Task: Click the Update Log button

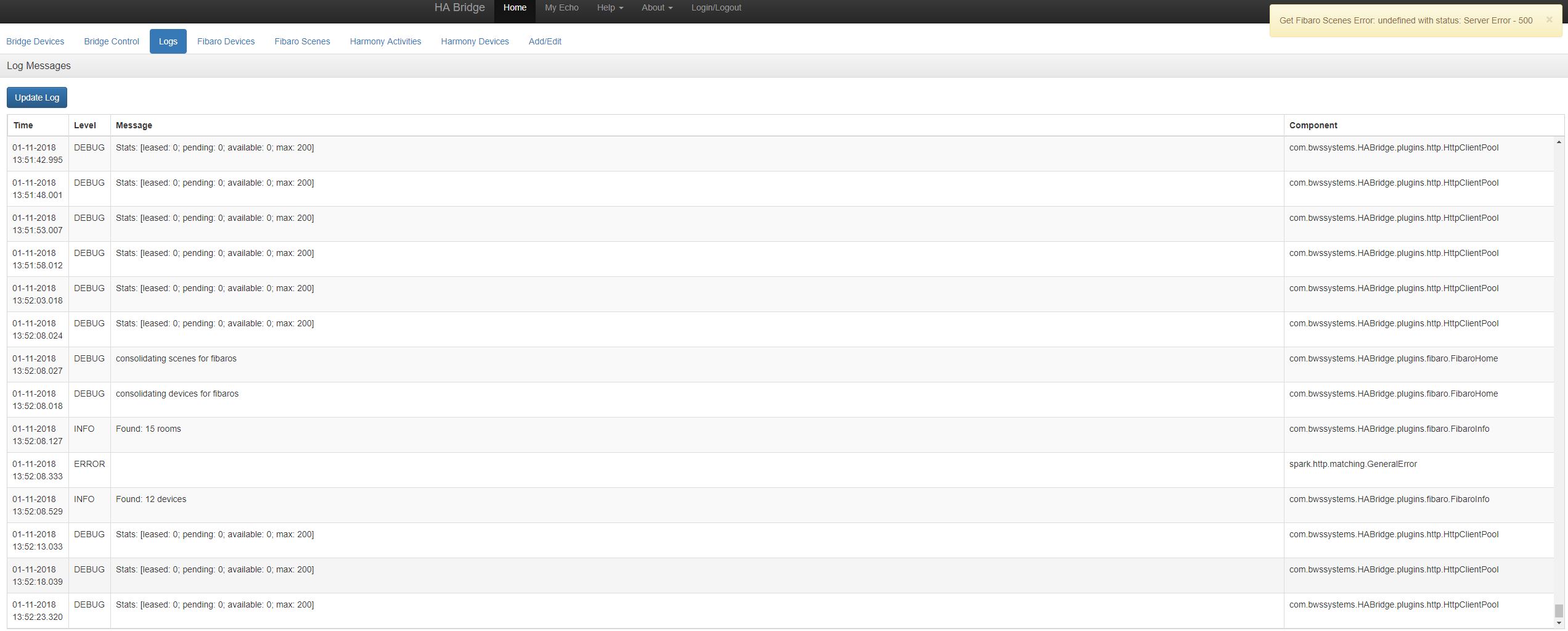Action: click(37, 97)
